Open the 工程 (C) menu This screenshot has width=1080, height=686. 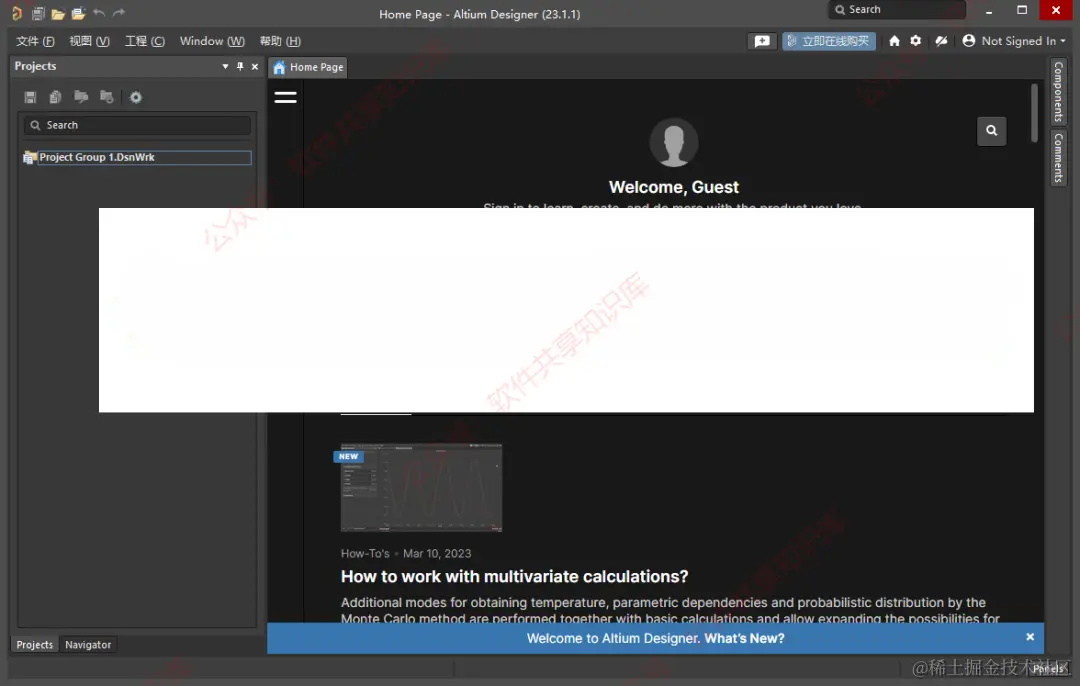(145, 41)
